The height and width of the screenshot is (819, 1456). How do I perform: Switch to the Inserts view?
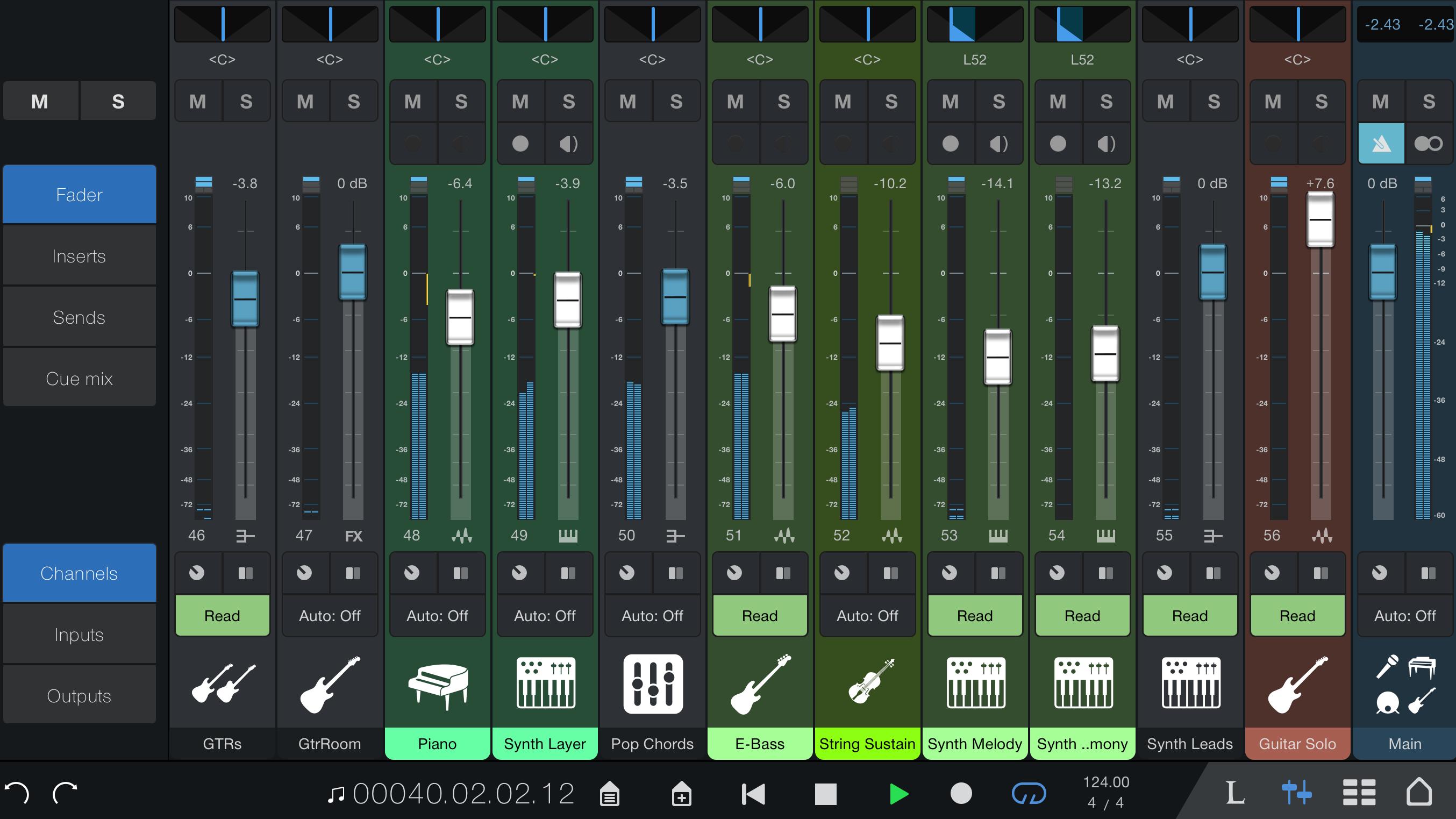pyautogui.click(x=79, y=256)
